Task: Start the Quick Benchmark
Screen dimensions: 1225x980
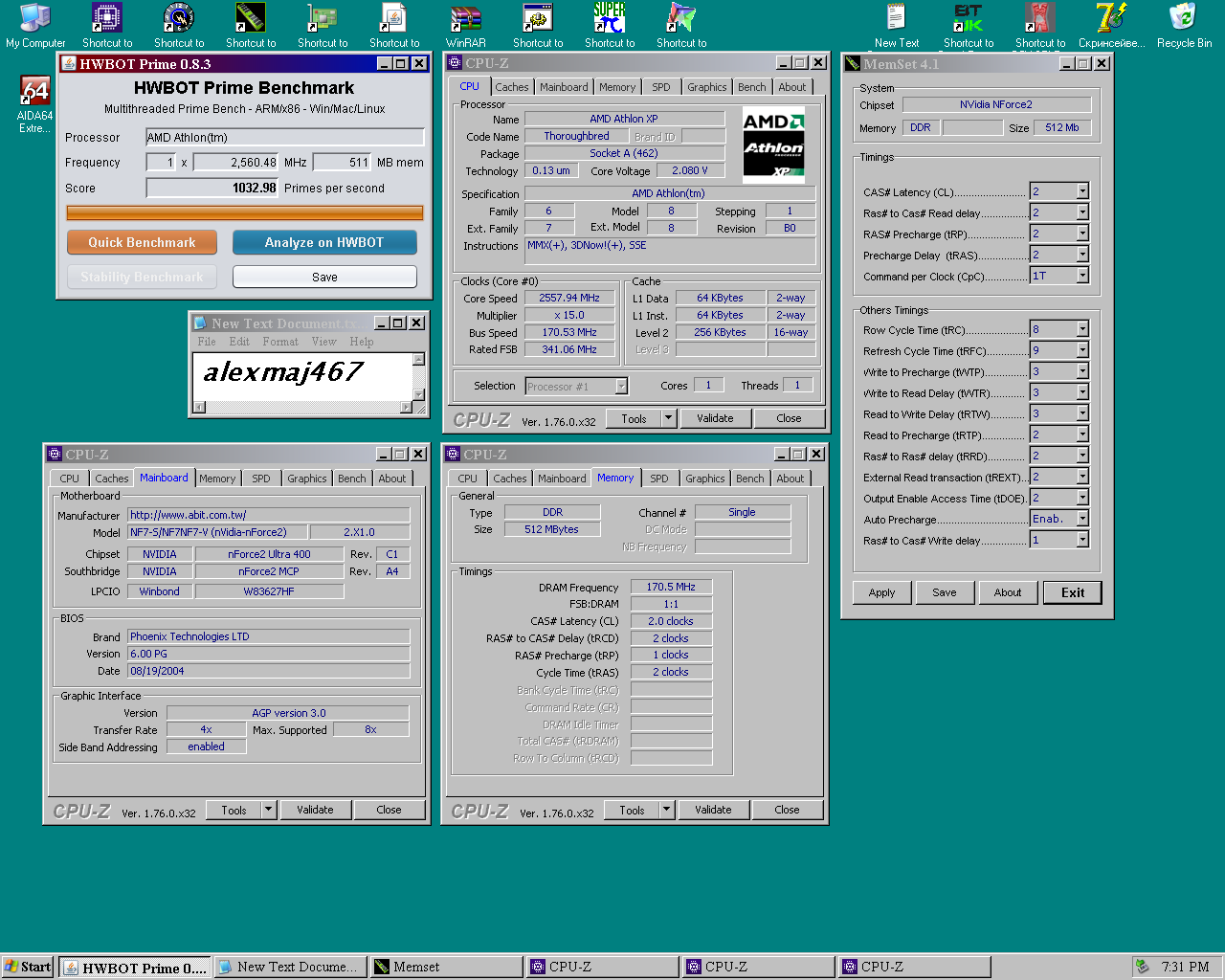Action: click(142, 242)
